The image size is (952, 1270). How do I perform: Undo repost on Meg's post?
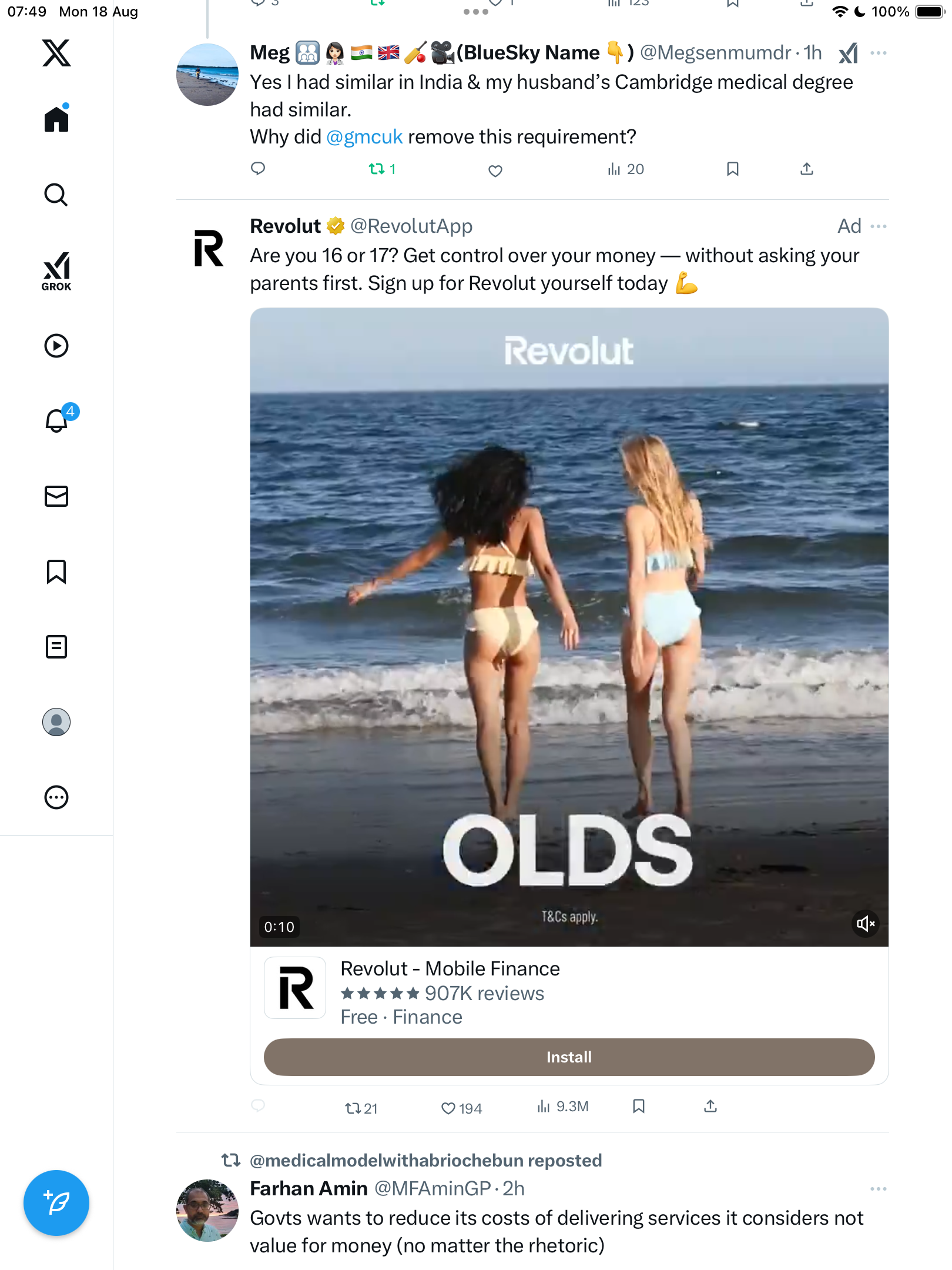tap(377, 169)
